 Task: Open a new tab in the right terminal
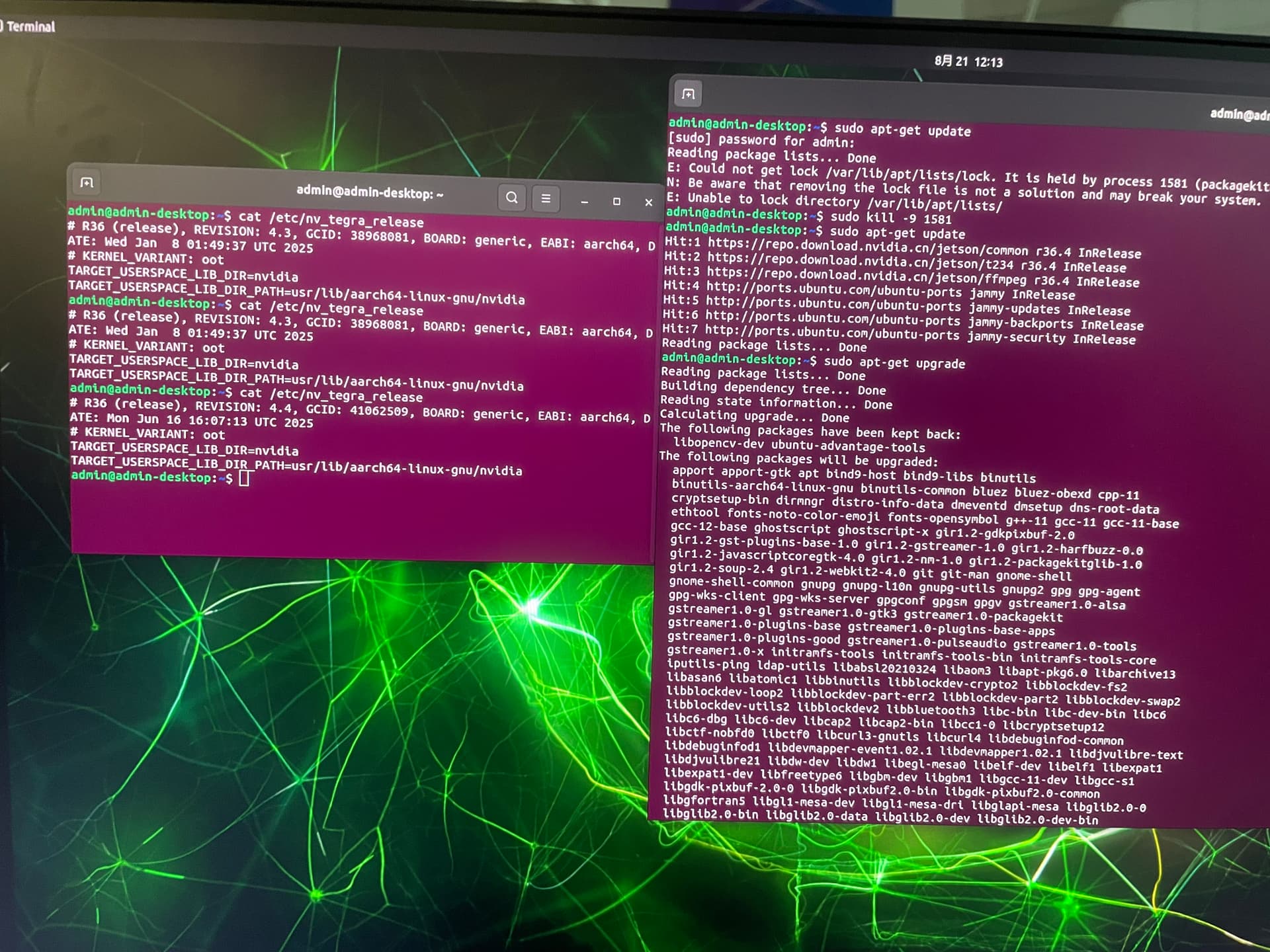688,94
